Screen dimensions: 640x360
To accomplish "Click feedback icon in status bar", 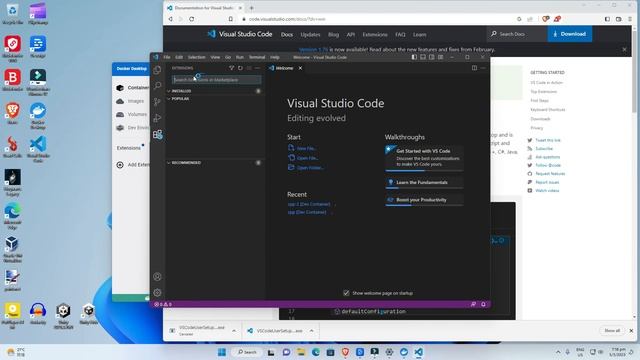I will (x=473, y=304).
